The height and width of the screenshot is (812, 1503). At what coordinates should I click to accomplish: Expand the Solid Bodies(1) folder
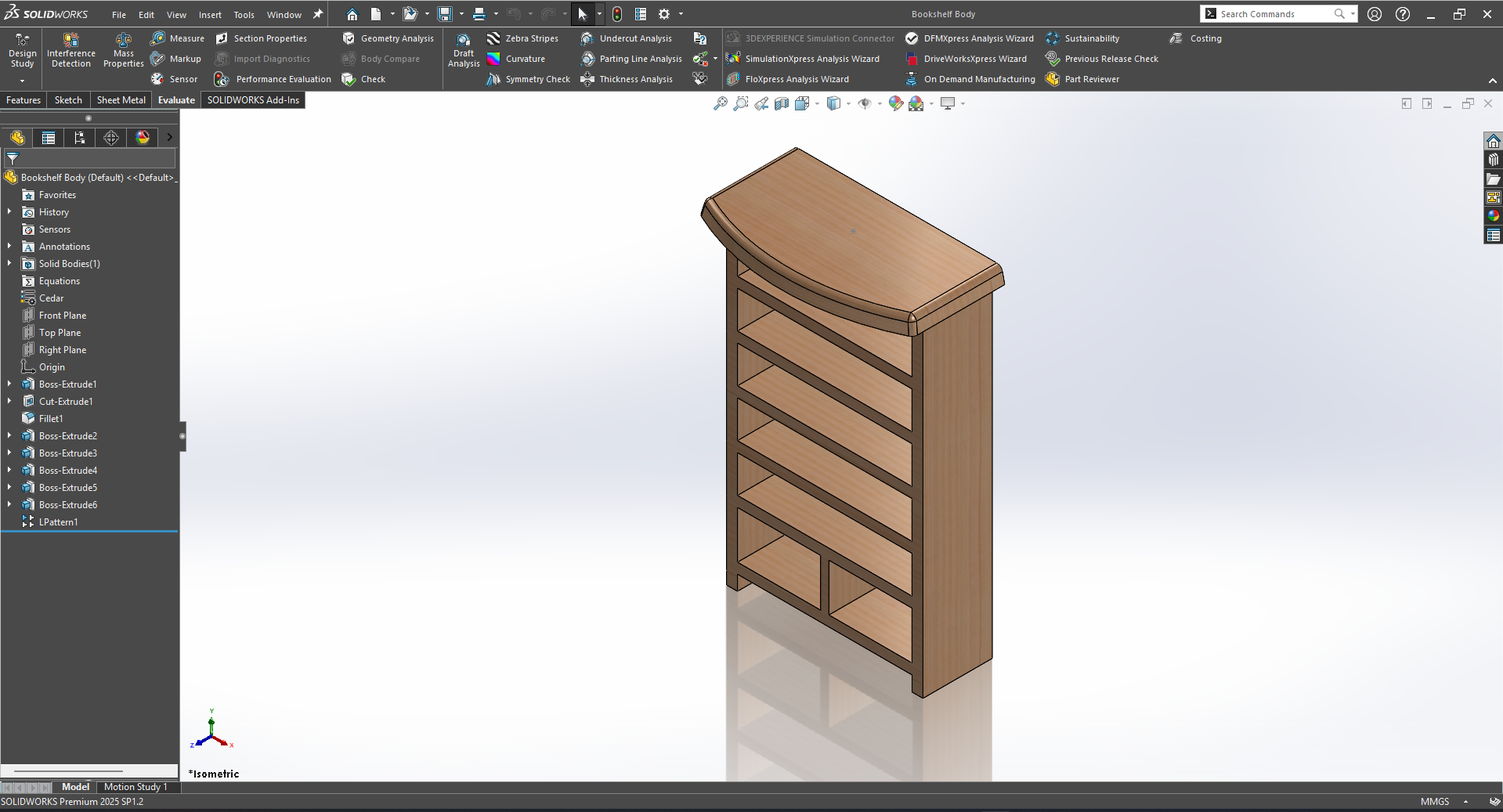click(9, 264)
